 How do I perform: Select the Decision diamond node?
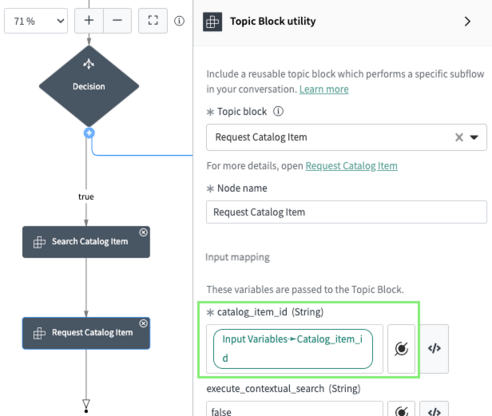[x=89, y=86]
